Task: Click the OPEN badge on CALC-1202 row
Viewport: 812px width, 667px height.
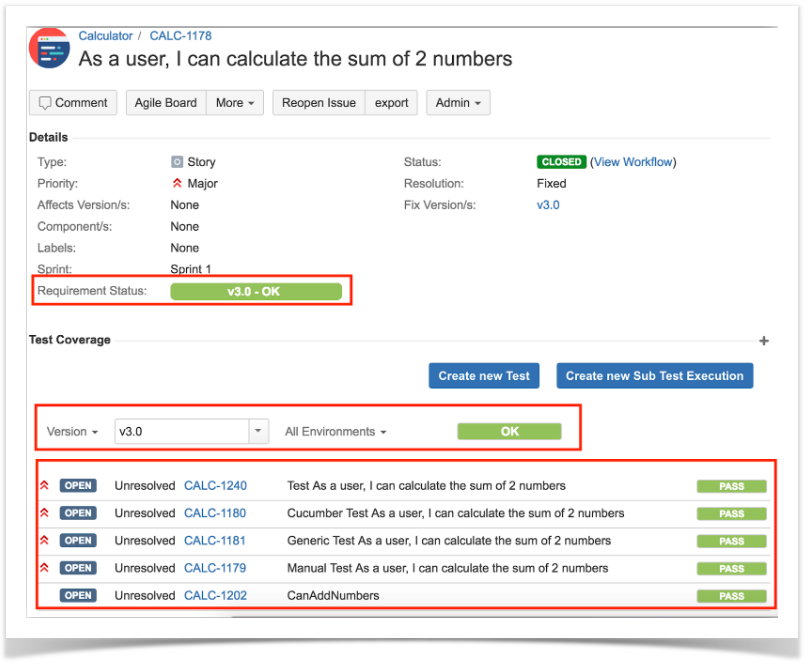Action: click(78, 596)
